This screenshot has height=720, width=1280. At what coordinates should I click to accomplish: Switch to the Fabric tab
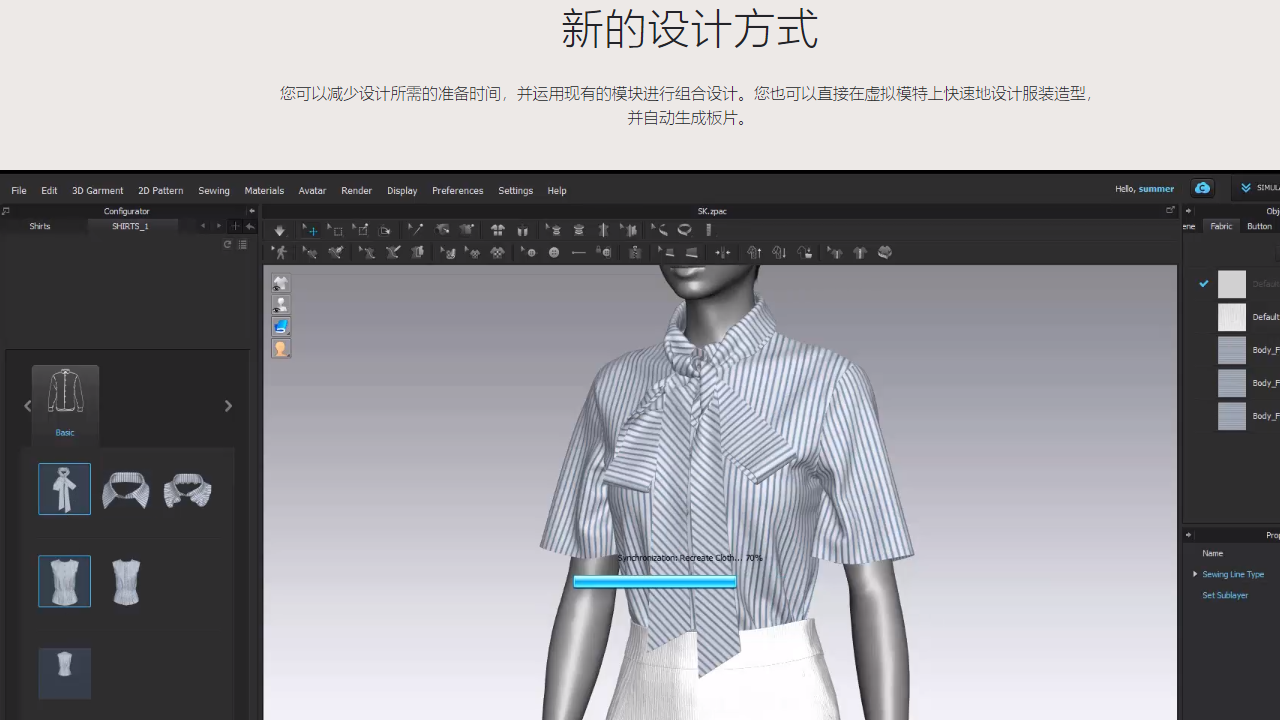pyautogui.click(x=1221, y=226)
